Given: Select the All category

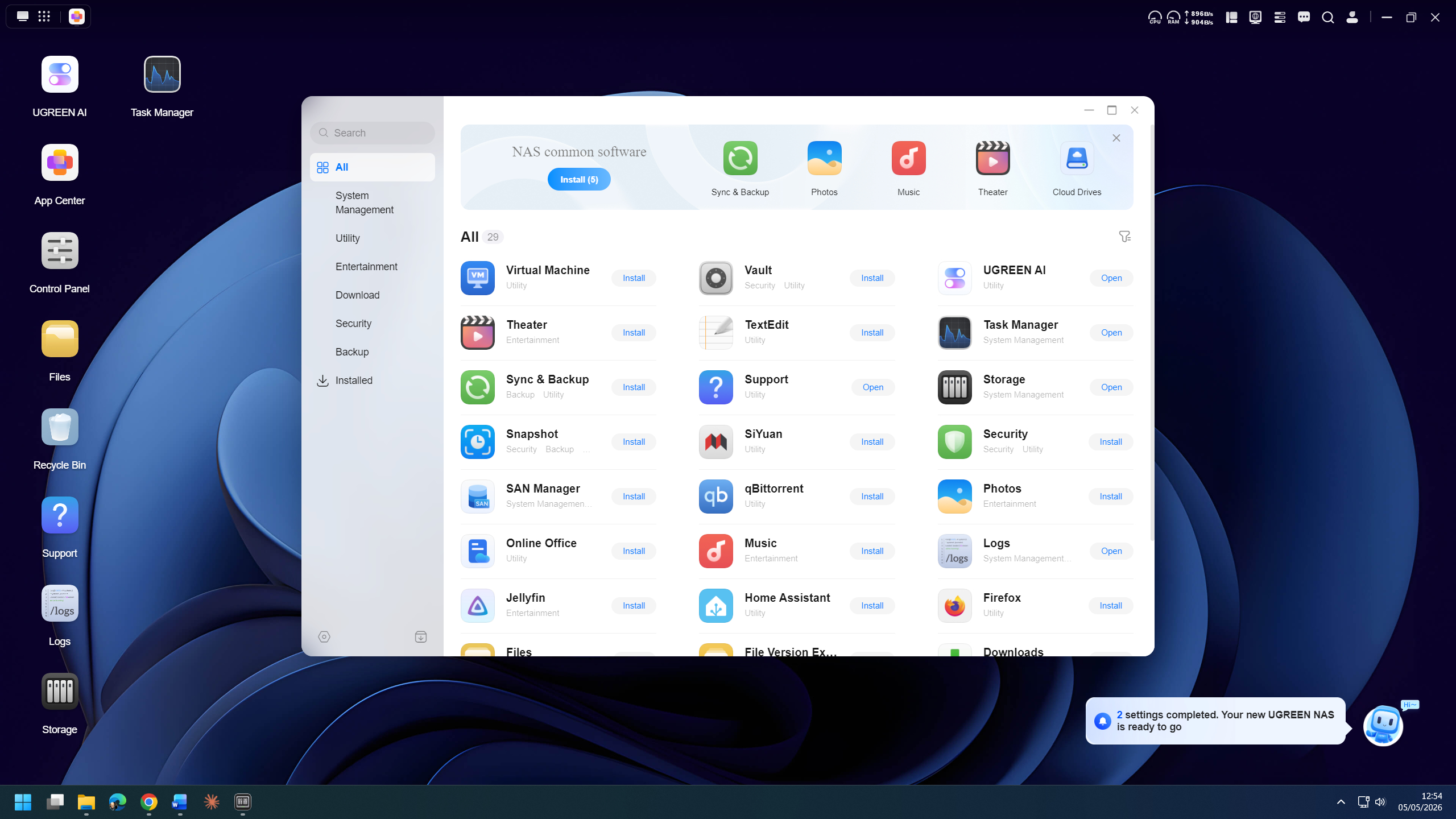Looking at the screenshot, I should click(373, 167).
